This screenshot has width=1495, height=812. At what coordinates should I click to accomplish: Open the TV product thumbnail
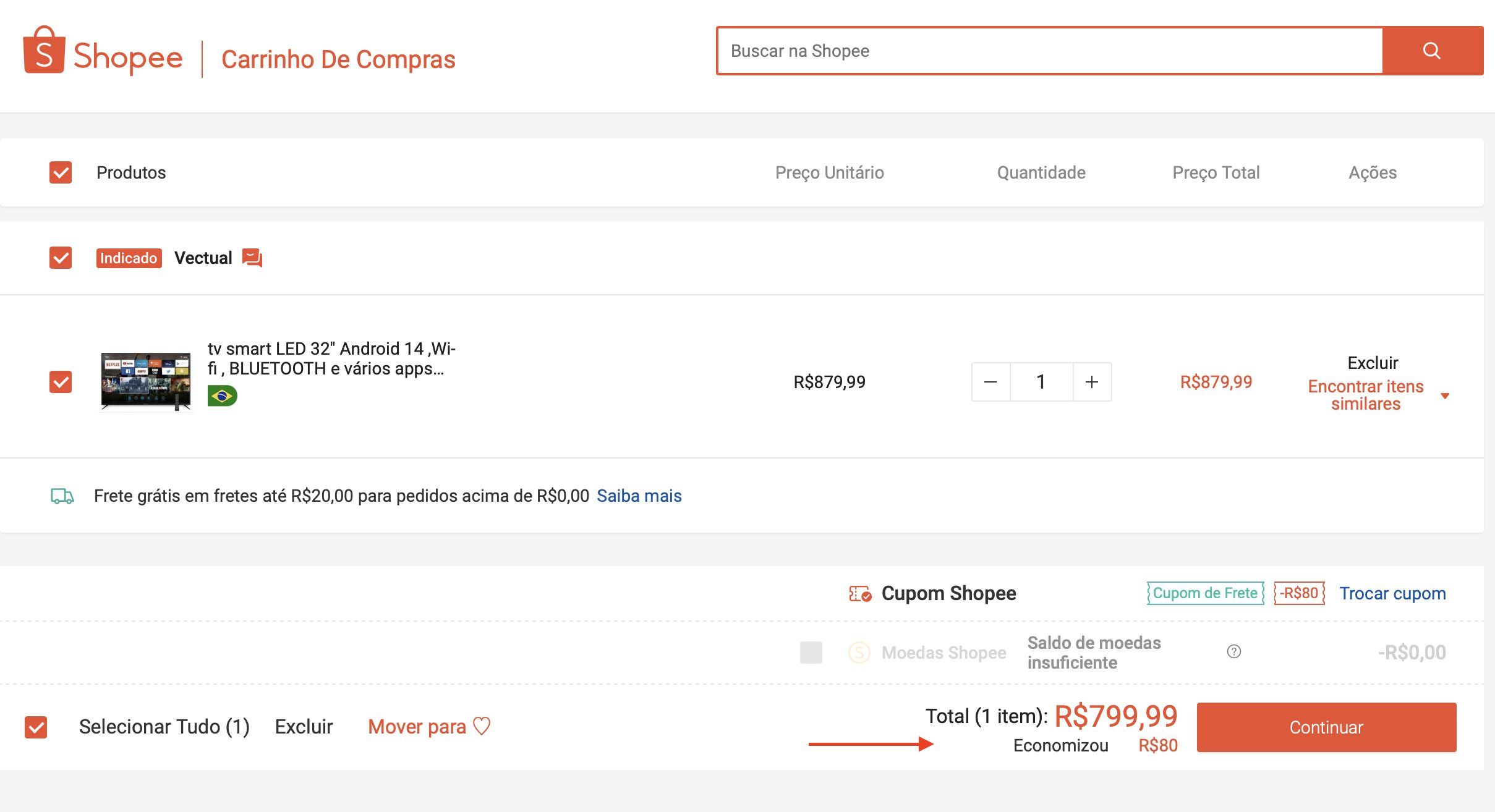click(x=146, y=382)
